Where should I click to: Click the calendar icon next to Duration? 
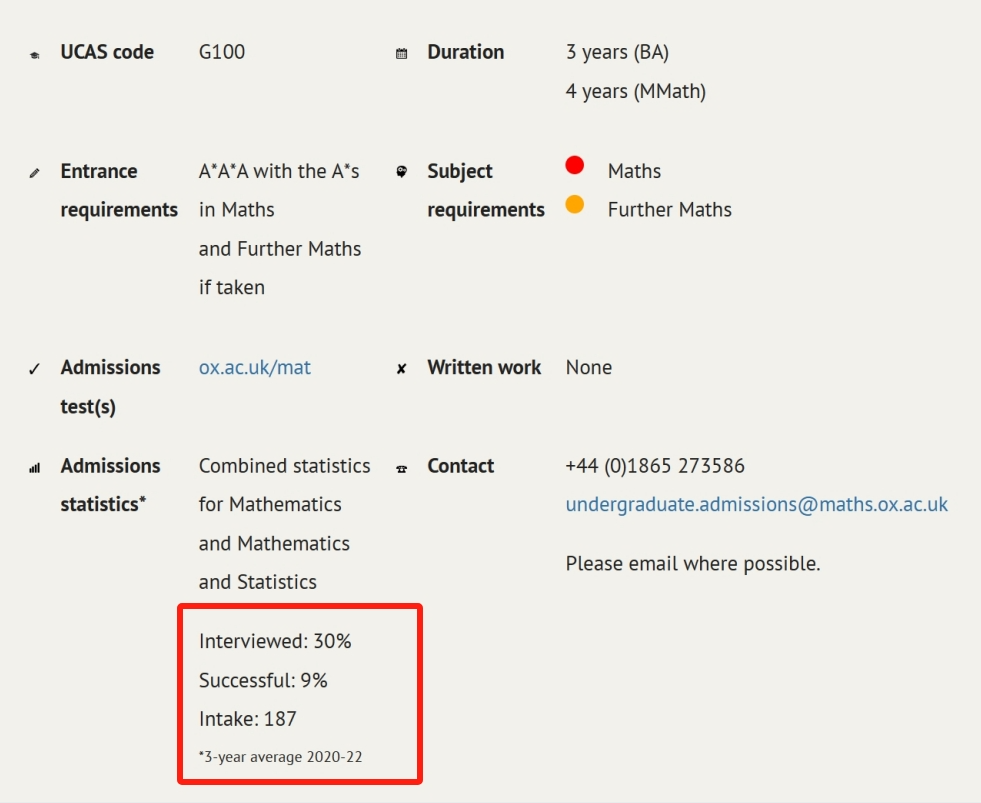click(x=402, y=54)
